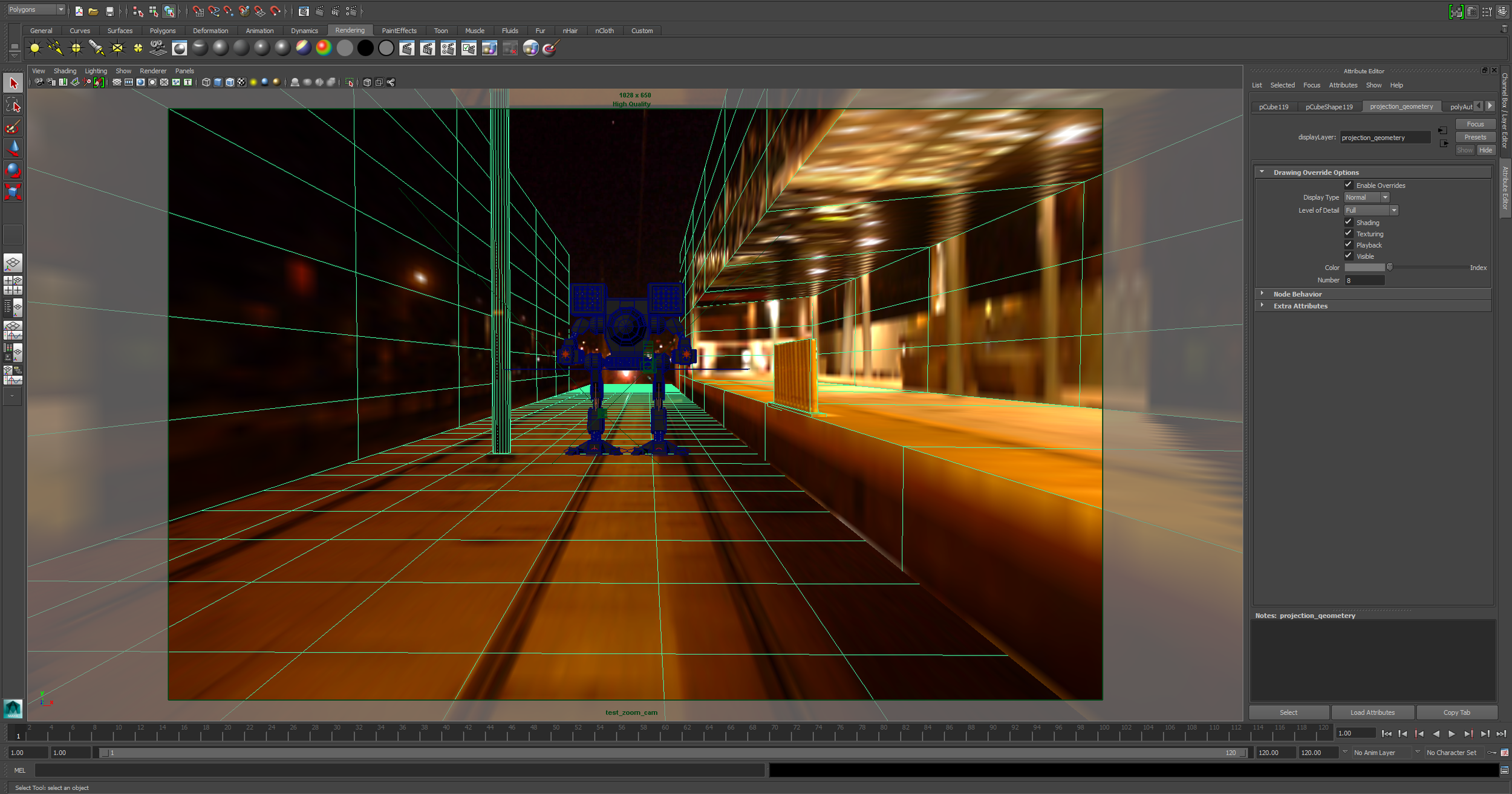1512x794 pixels.
Task: Switch to pCubeShape119 attribute tab
Action: pyautogui.click(x=1329, y=107)
